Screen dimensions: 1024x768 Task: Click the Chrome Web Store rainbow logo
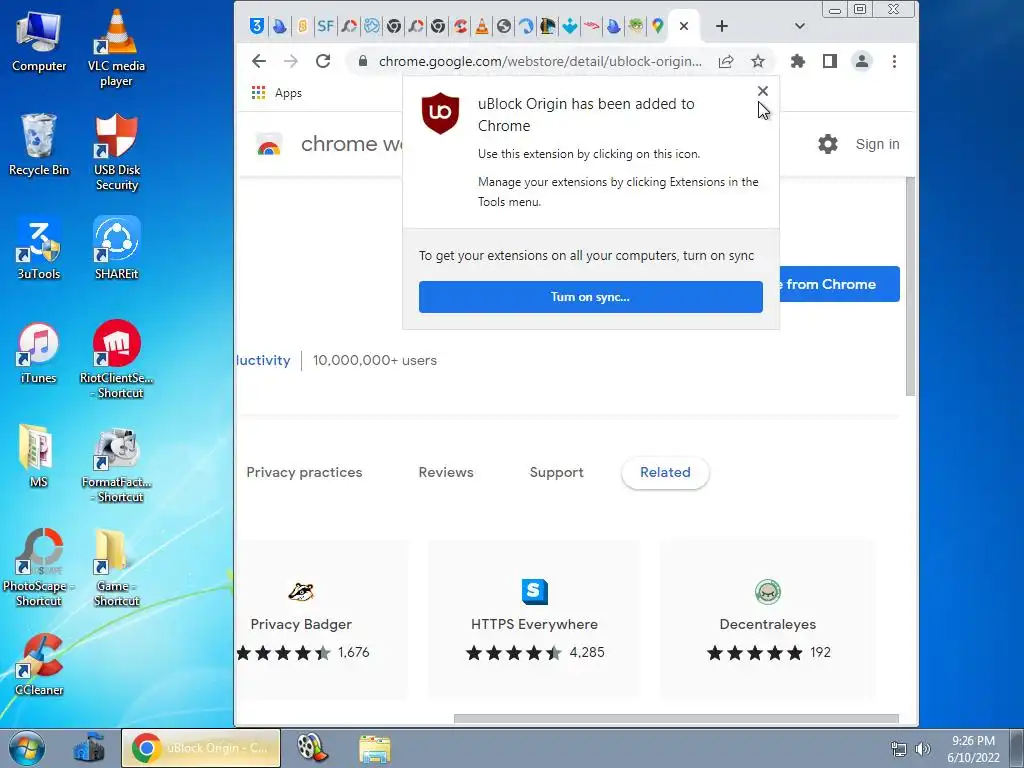[269, 144]
